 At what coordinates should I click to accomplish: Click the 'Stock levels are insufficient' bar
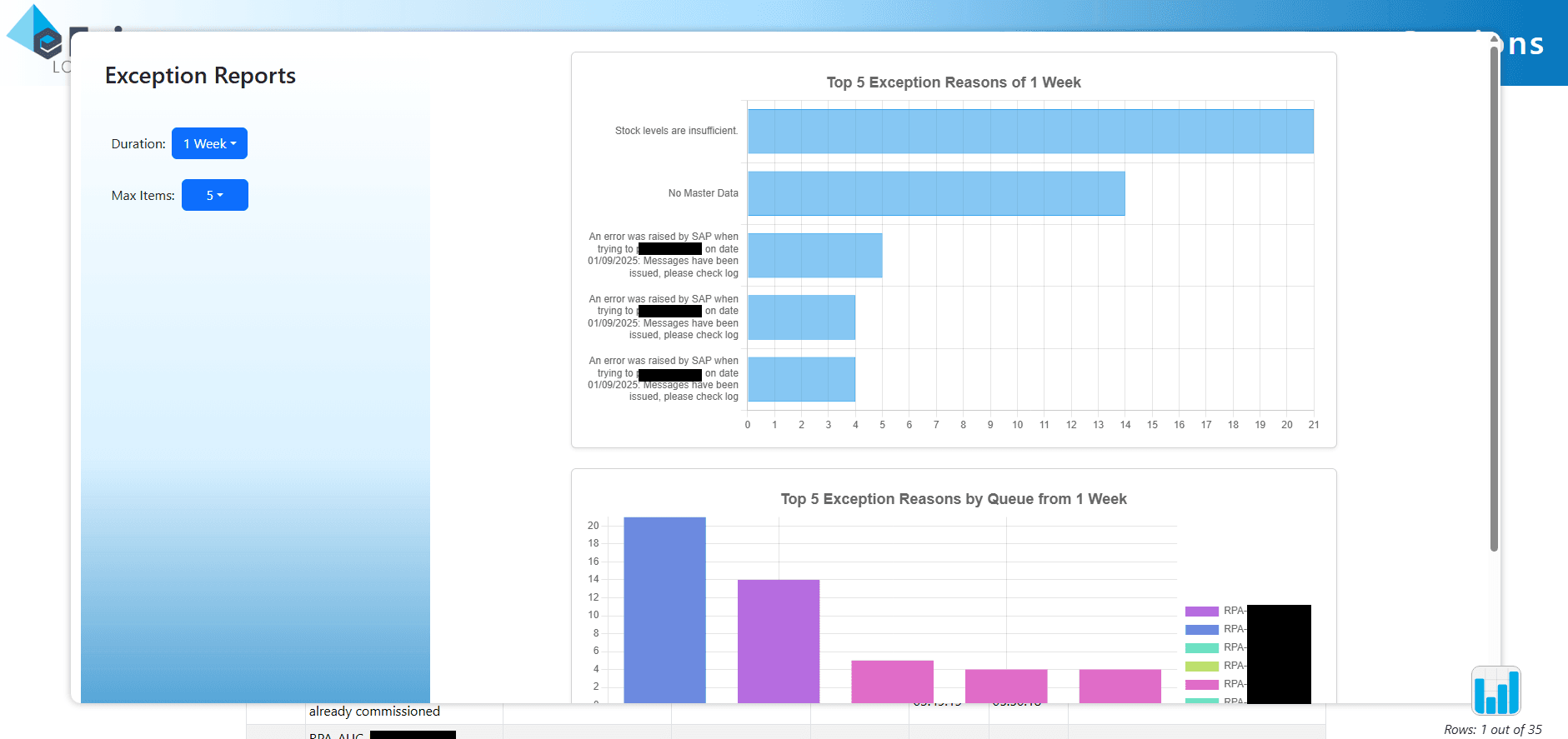click(x=1029, y=132)
